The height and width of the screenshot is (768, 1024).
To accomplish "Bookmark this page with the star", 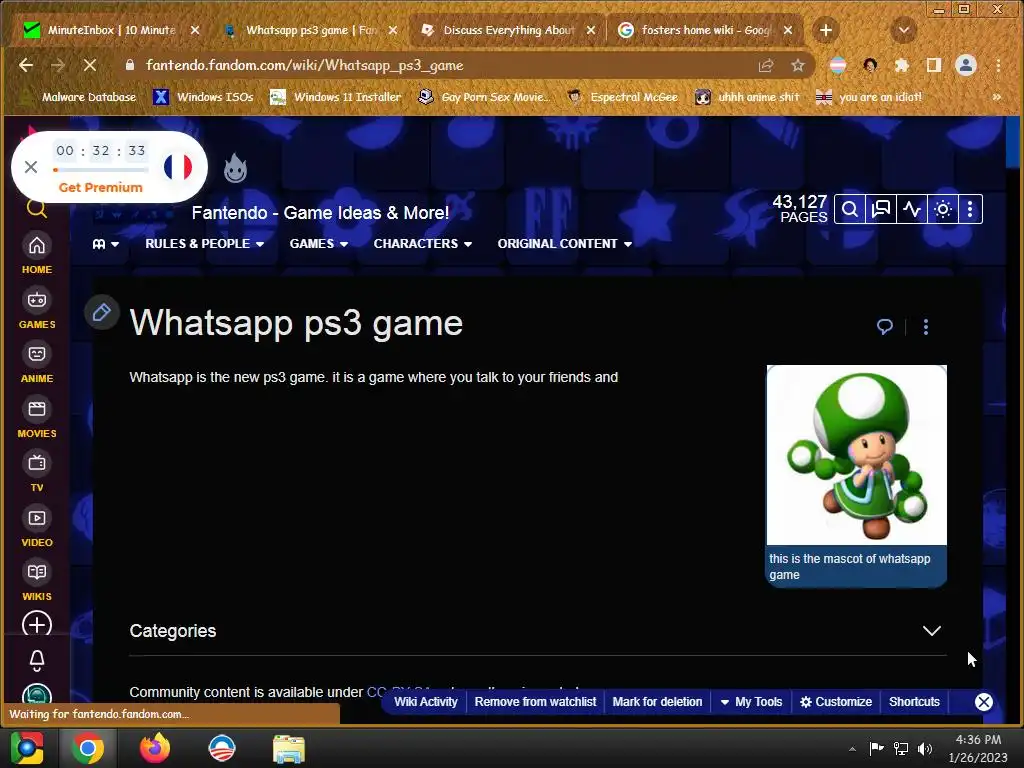I will [x=797, y=65].
